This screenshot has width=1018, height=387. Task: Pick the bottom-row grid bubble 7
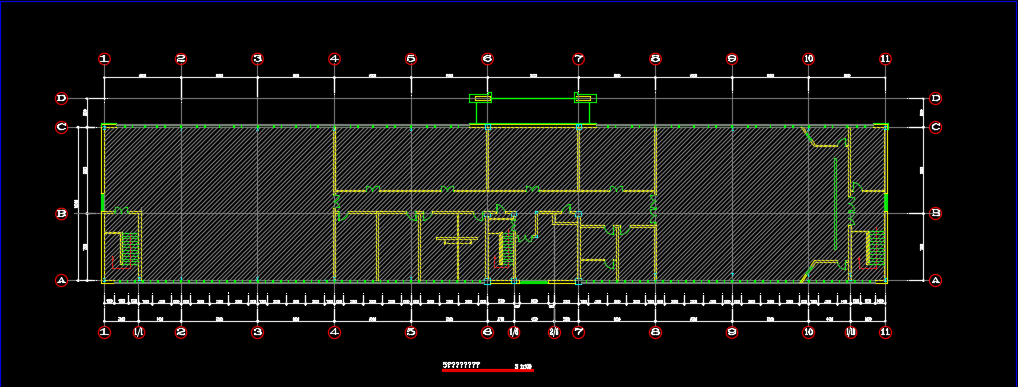(578, 332)
